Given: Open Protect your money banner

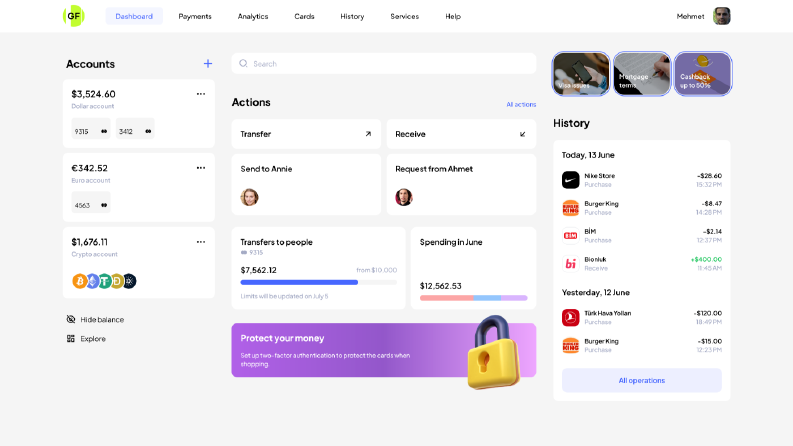Looking at the screenshot, I should [384, 350].
